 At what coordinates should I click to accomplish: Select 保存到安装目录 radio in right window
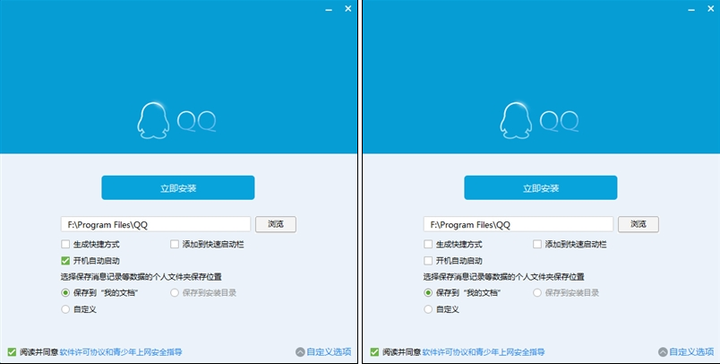(x=537, y=292)
